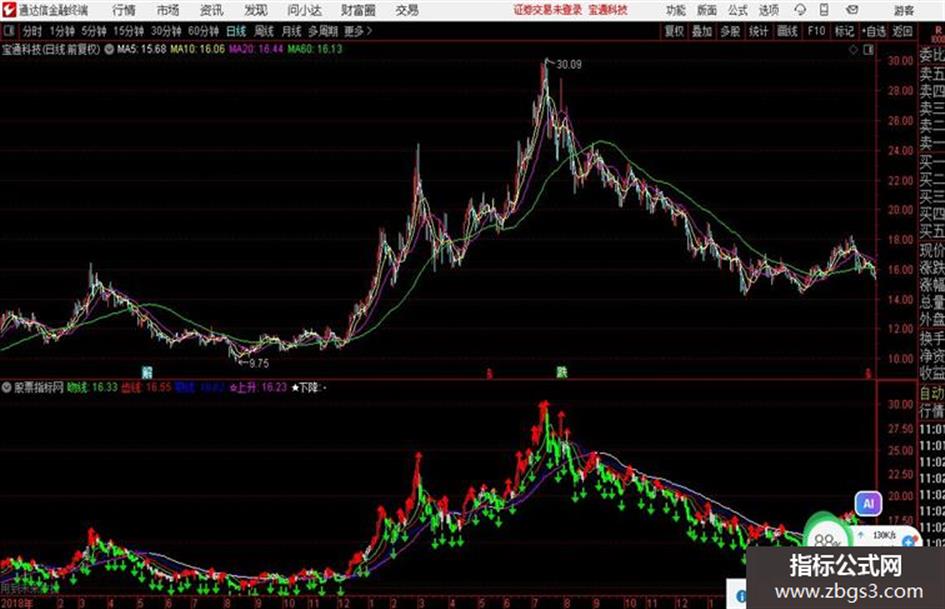Click the MA60: 16.13 indicator value

coord(315,49)
